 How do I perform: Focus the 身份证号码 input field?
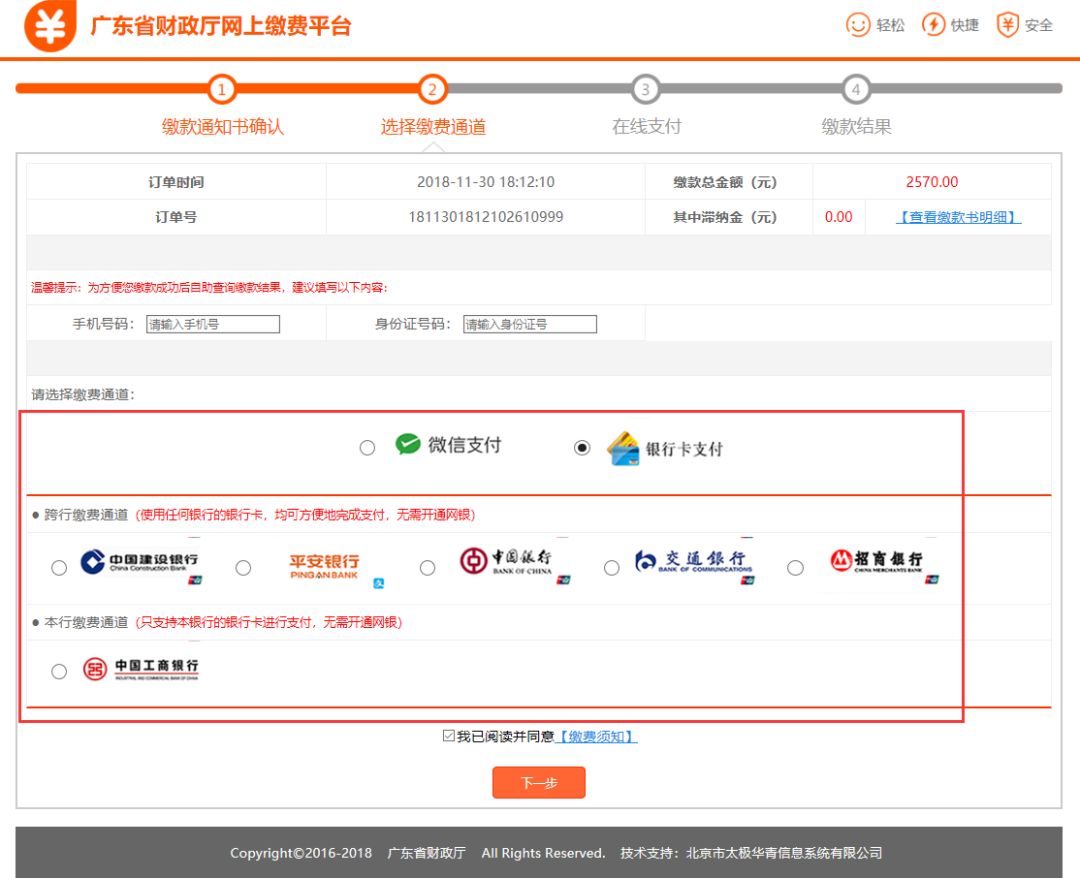coord(530,324)
